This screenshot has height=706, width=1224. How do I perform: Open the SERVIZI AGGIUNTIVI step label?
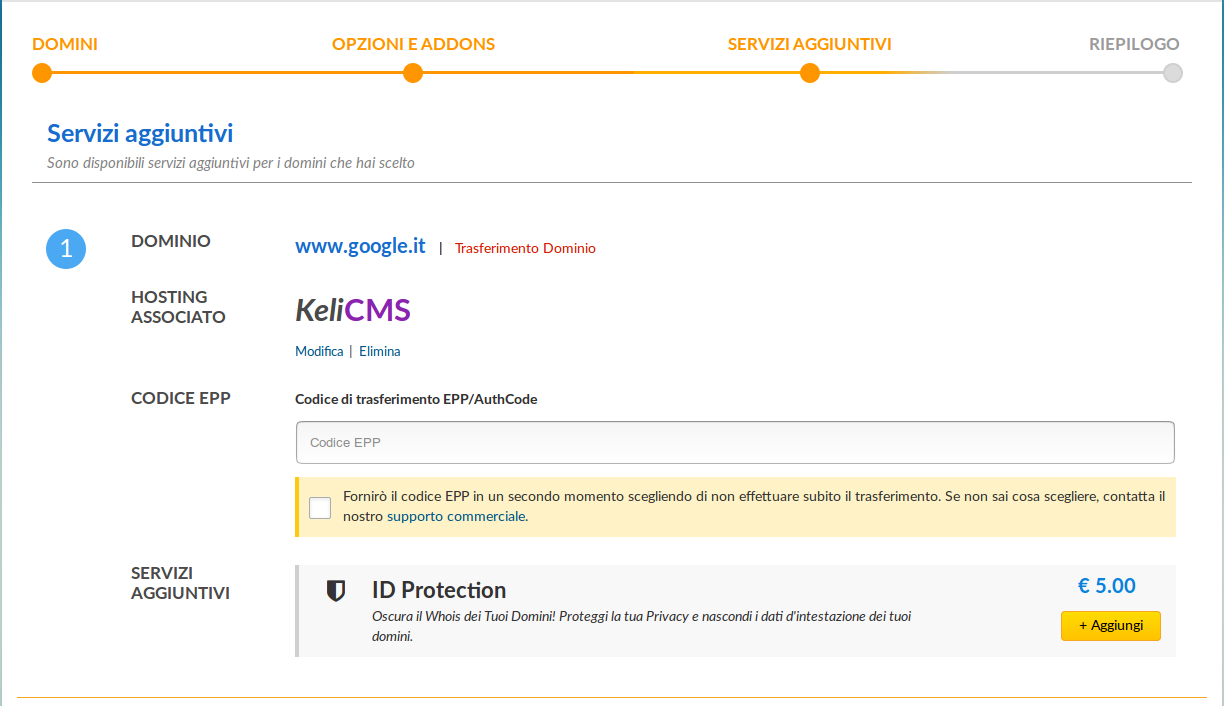click(x=810, y=44)
